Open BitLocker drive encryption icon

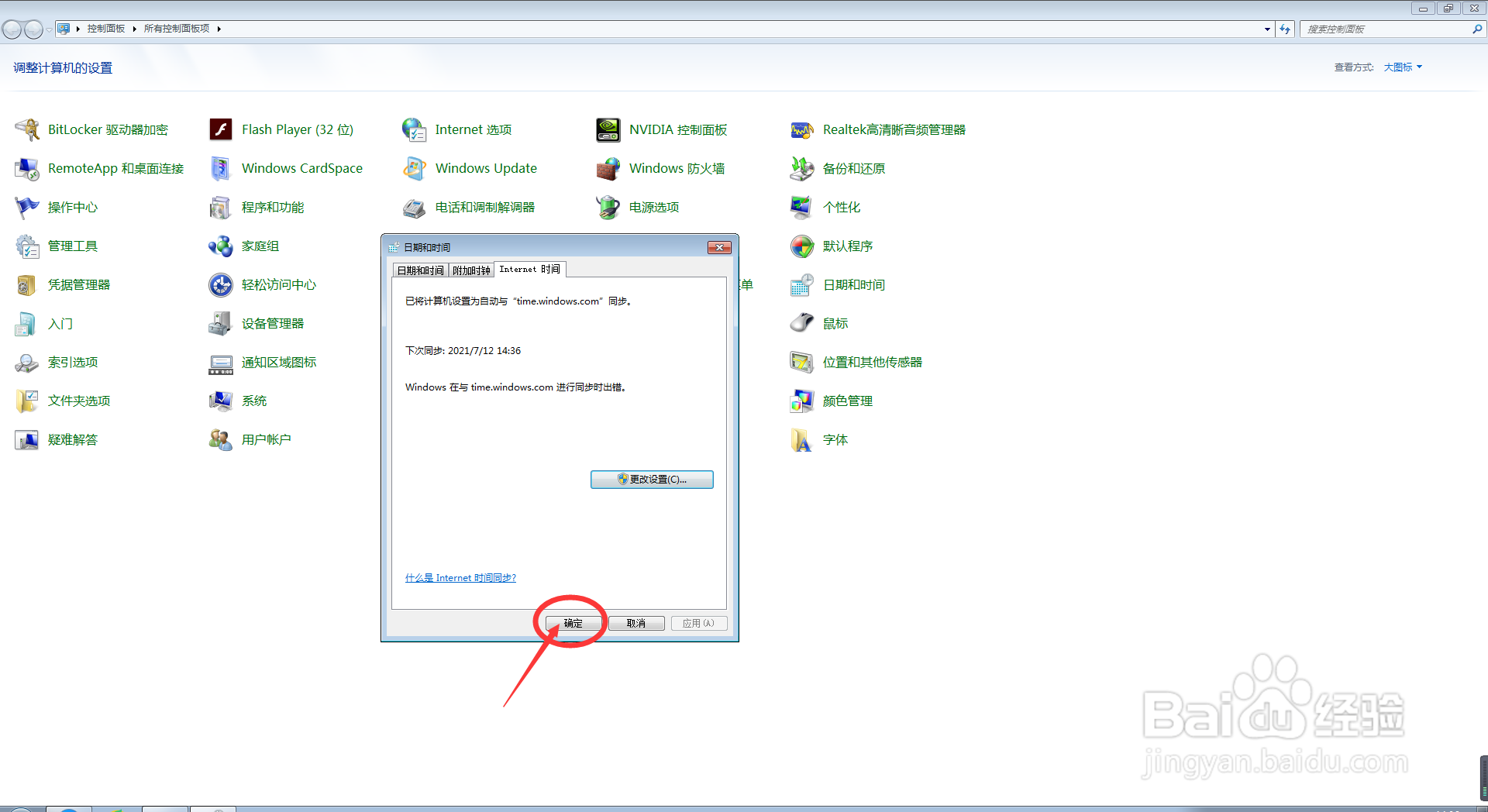[27, 129]
